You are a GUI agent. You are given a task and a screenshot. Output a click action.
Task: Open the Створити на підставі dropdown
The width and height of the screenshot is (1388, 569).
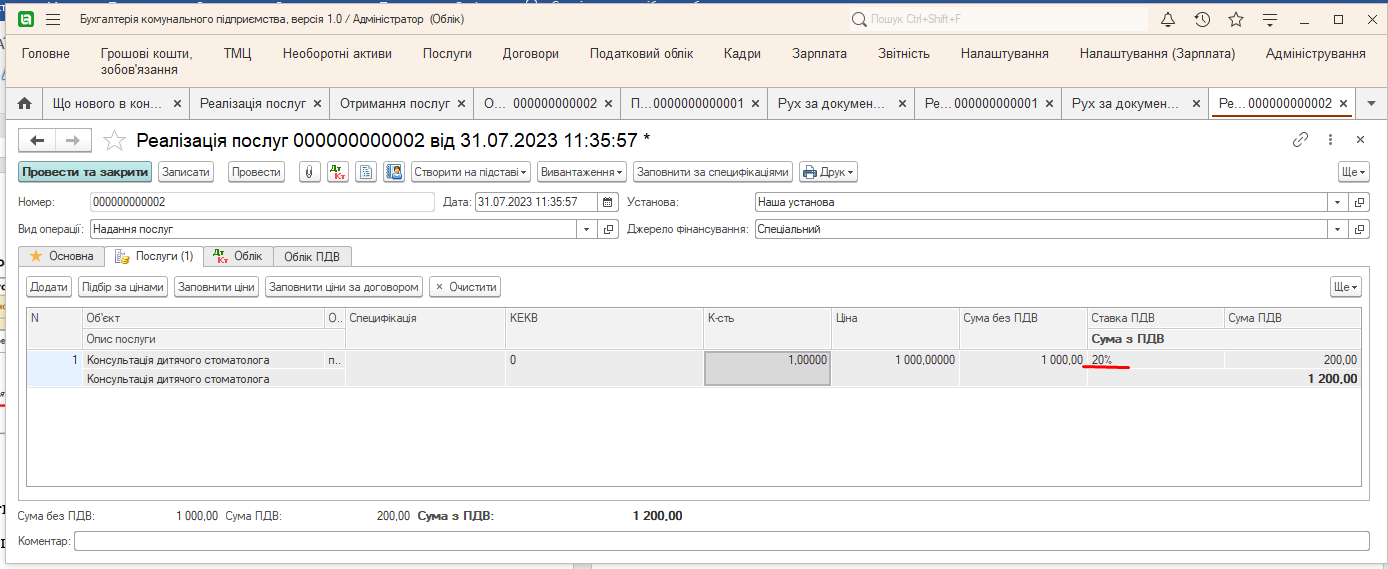coord(470,172)
